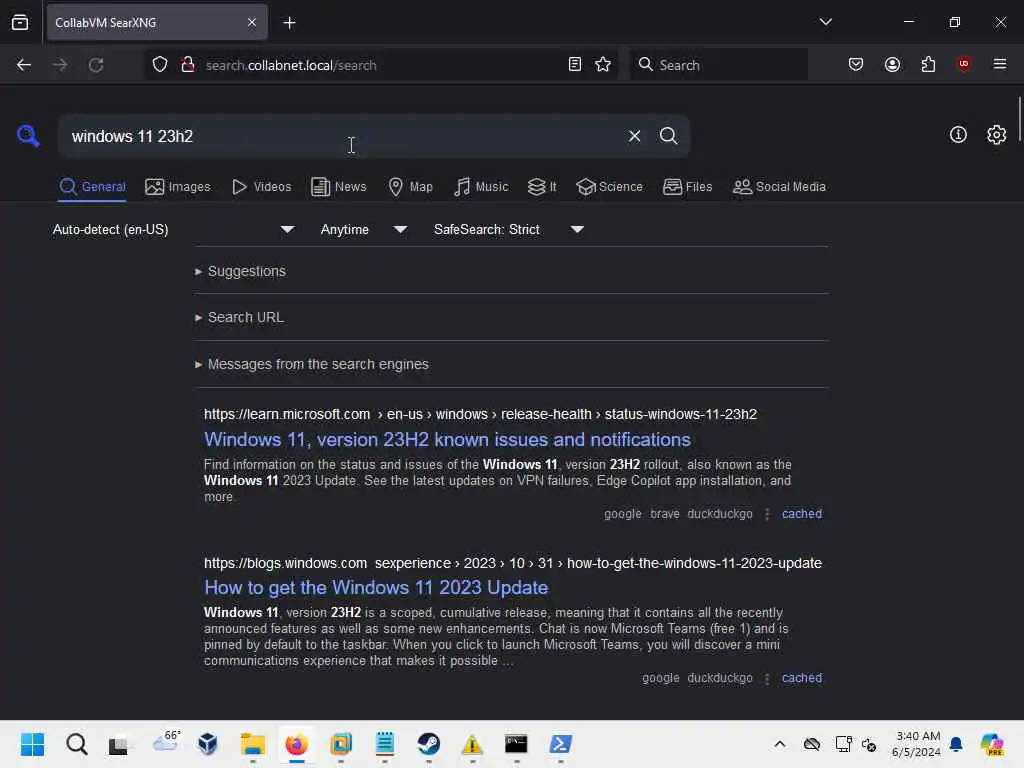
Task: Expand Messages from the search engines
Action: [x=312, y=364]
